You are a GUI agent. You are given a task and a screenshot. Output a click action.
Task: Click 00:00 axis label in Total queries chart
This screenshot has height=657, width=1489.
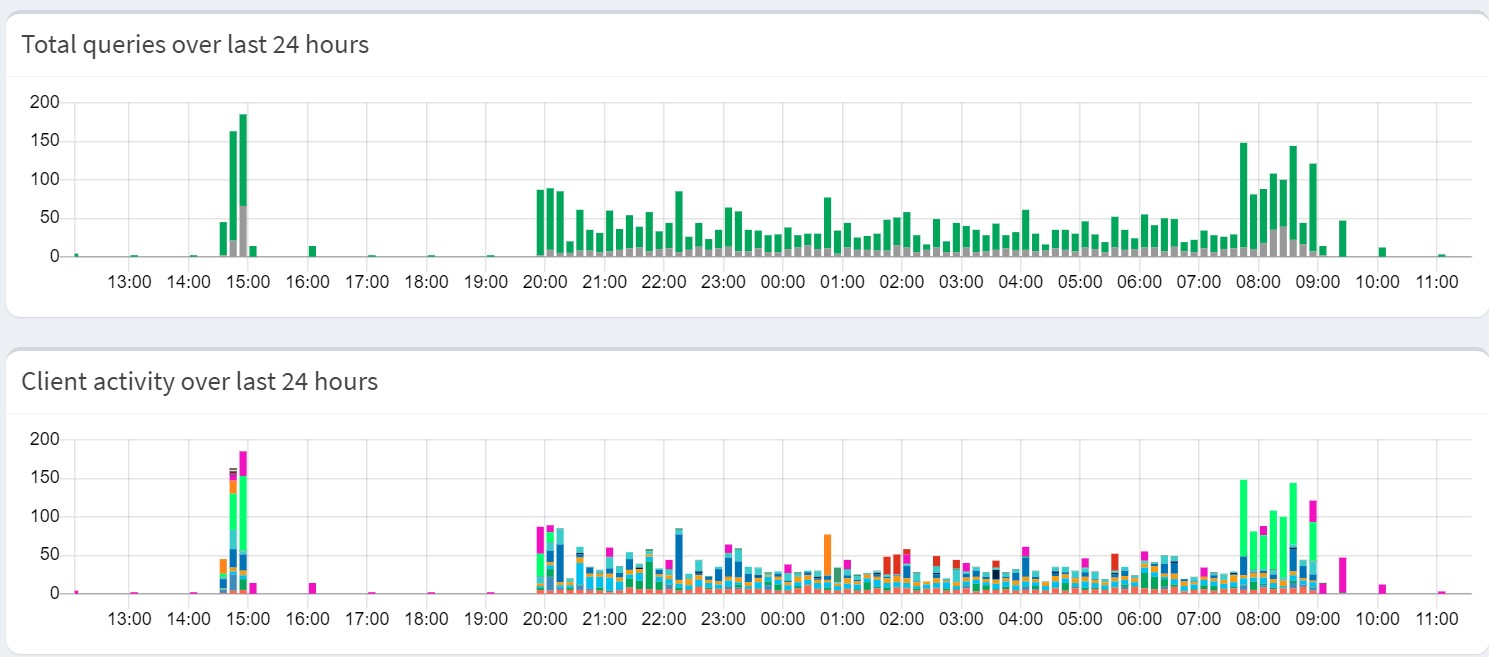[783, 282]
